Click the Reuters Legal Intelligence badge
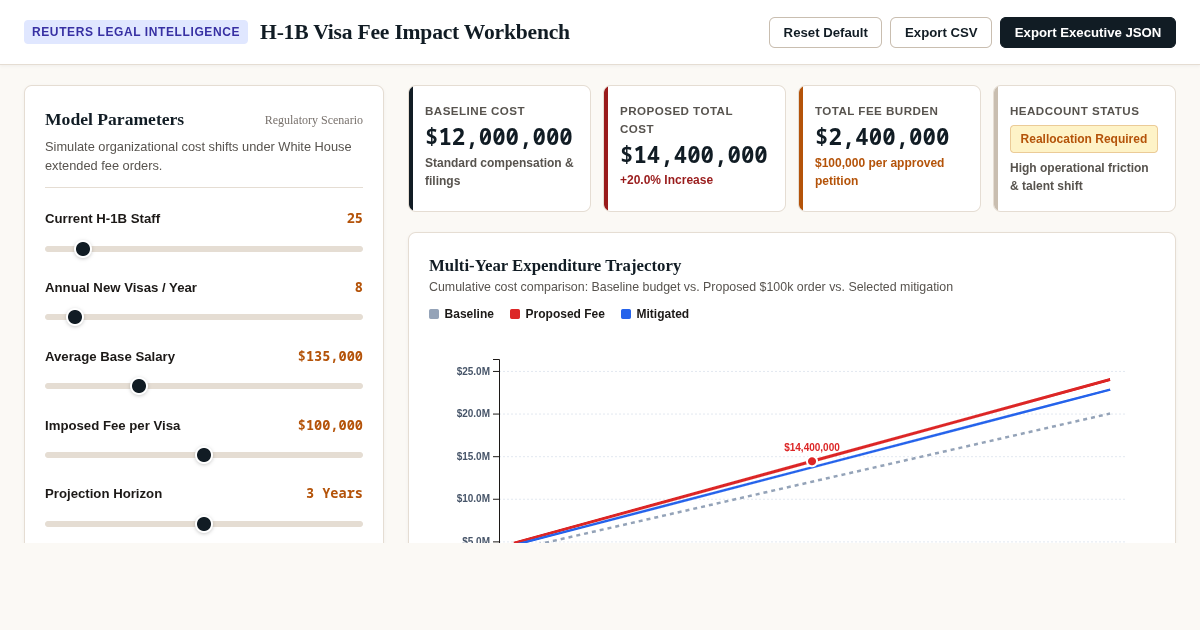This screenshot has width=1200, height=630. [x=136, y=32]
